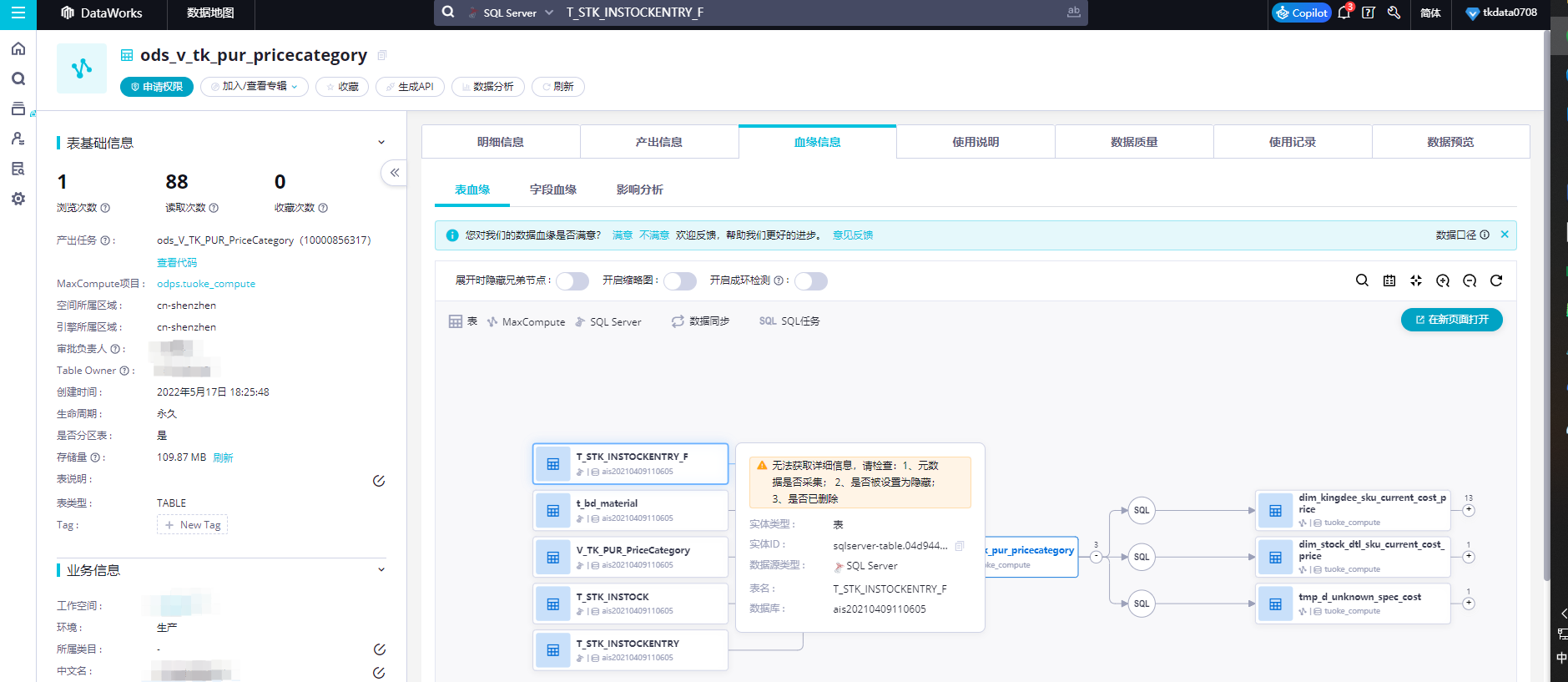
Task: Search nodes in the lineage graph toolbar
Action: coord(1362,280)
